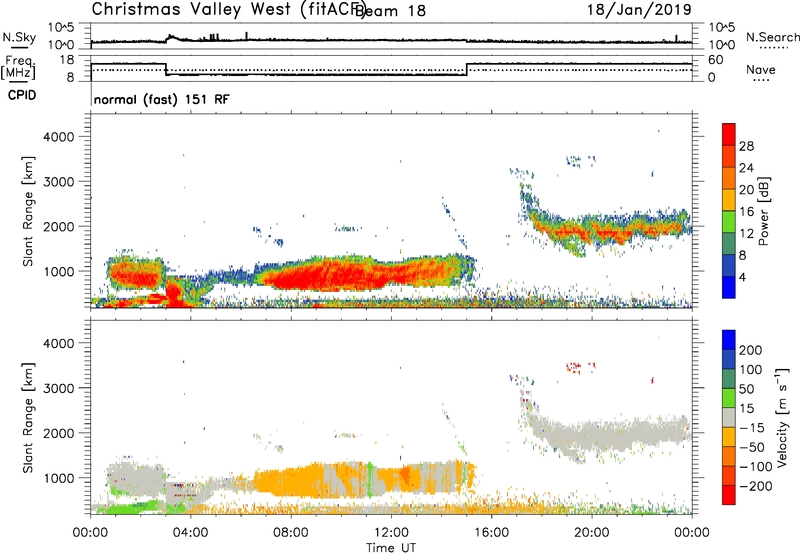Select the dark blue bottom of Power colorbar

(x=729, y=287)
